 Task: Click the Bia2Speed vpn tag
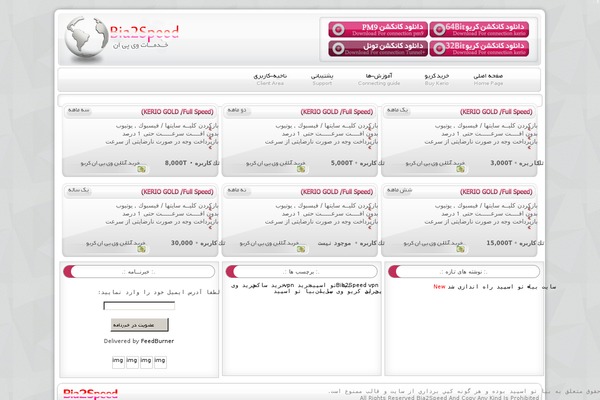point(357,285)
